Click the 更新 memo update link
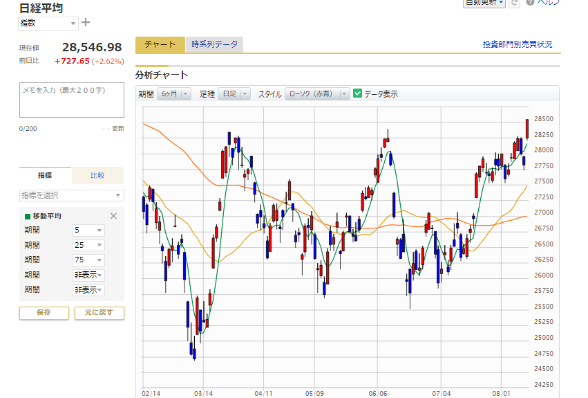Viewport: 588px width, 398px height. pyautogui.click(x=118, y=129)
